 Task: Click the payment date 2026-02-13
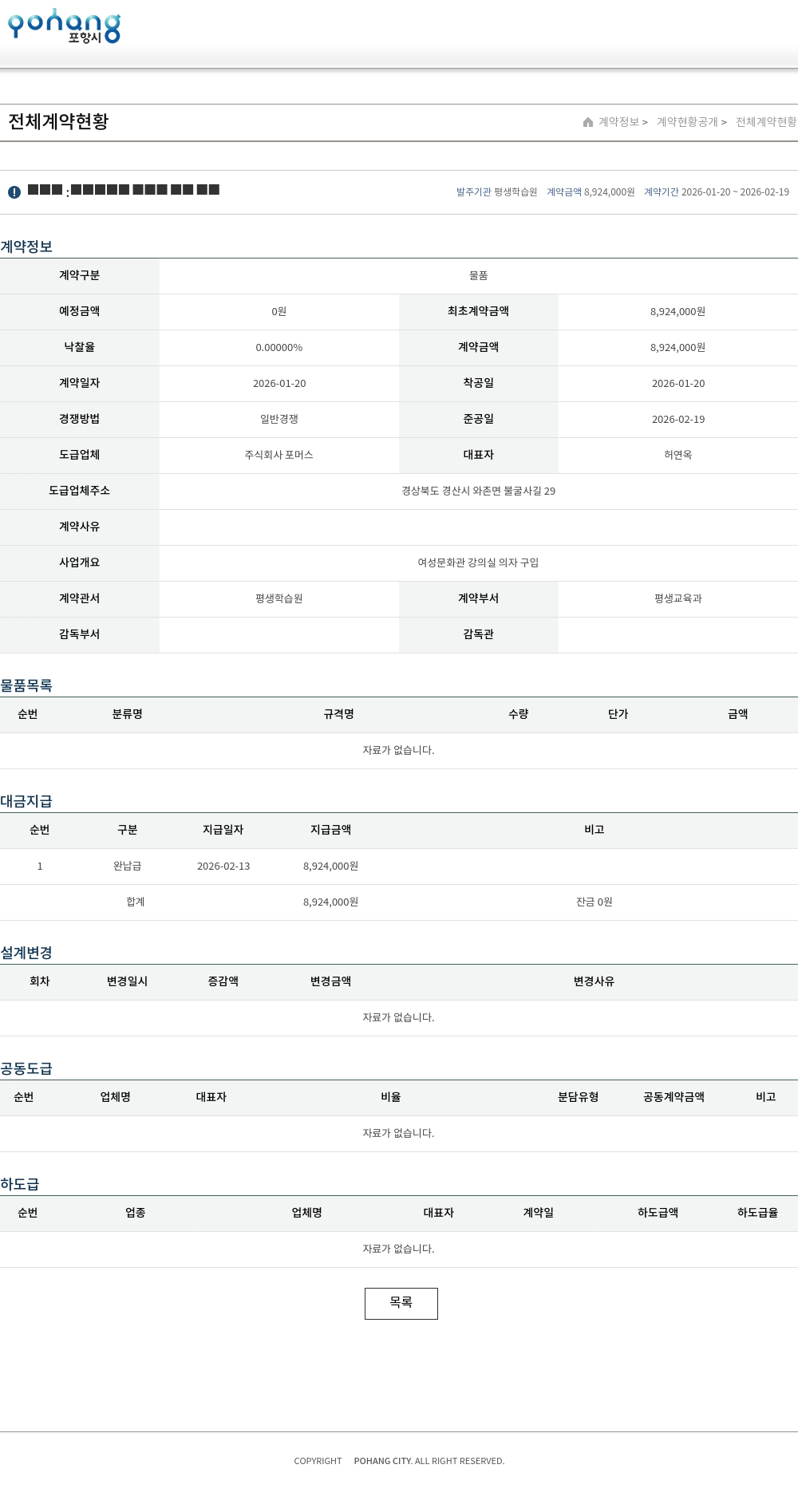pyautogui.click(x=223, y=866)
